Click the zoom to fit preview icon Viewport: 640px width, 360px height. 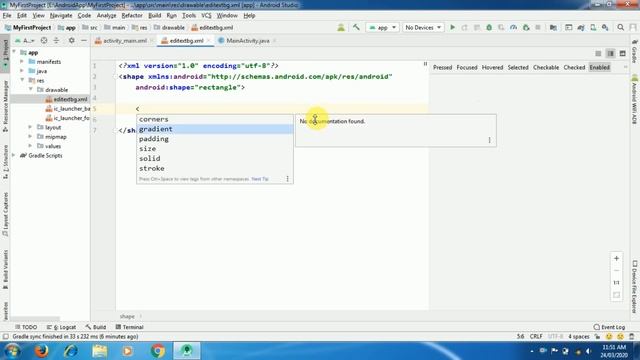(x=616, y=295)
